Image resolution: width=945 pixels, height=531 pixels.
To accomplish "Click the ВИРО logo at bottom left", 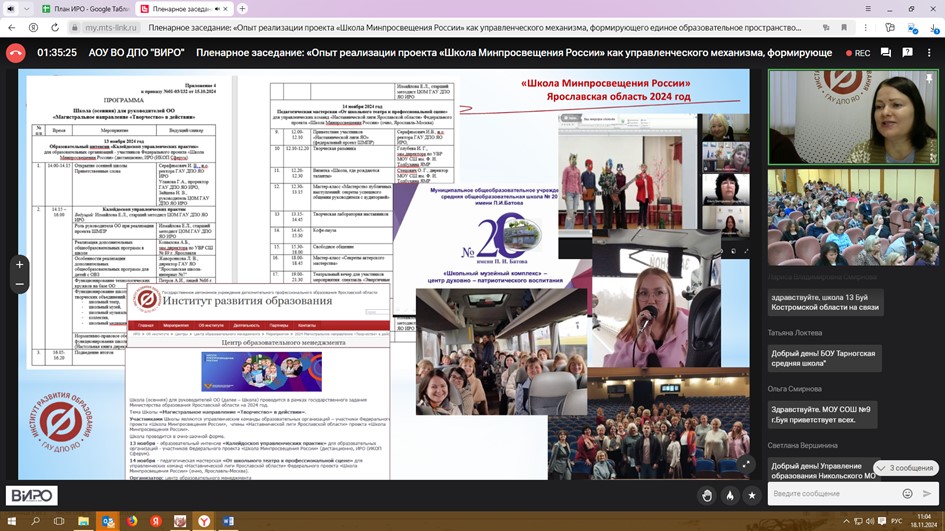I will pos(32,495).
